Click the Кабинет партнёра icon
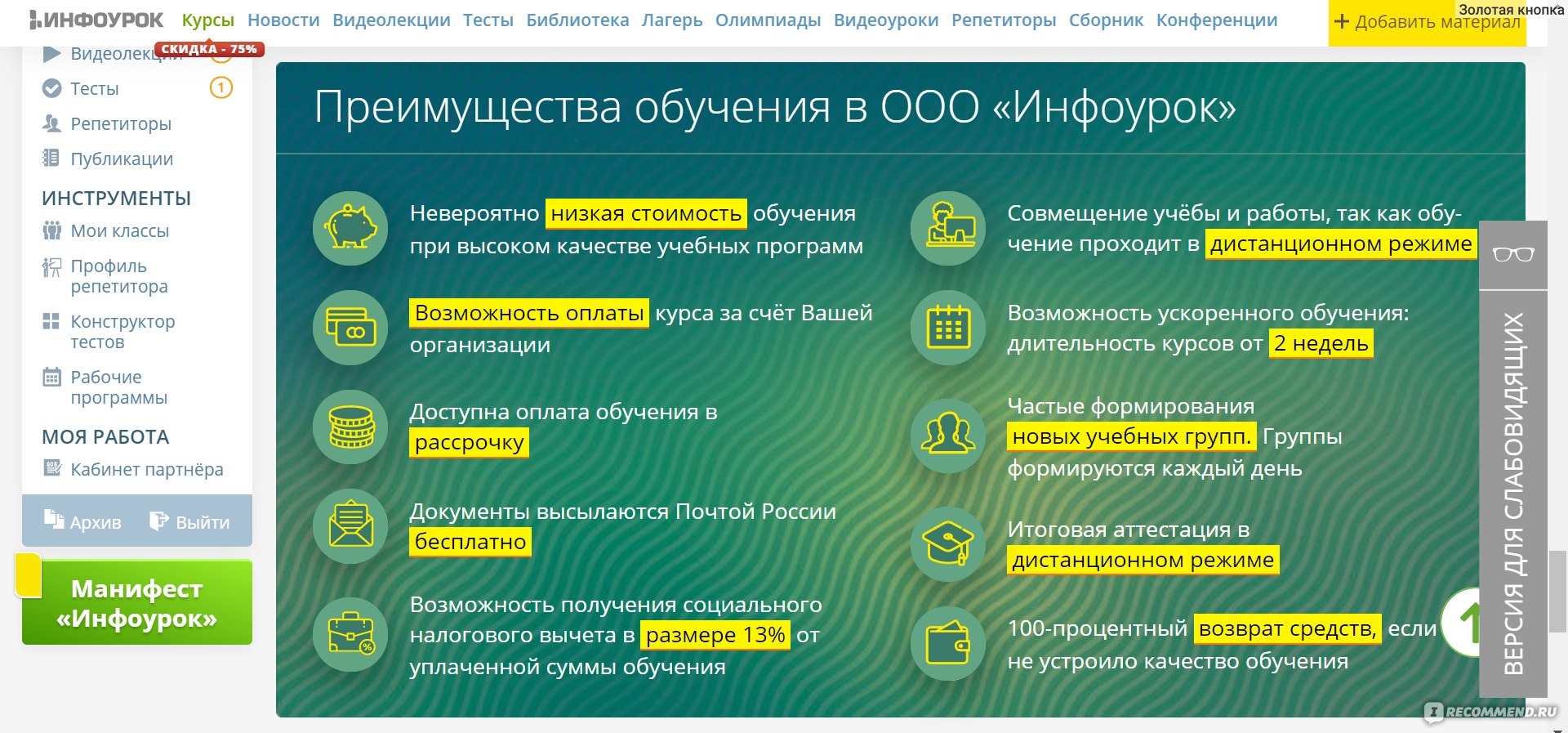 point(51,467)
